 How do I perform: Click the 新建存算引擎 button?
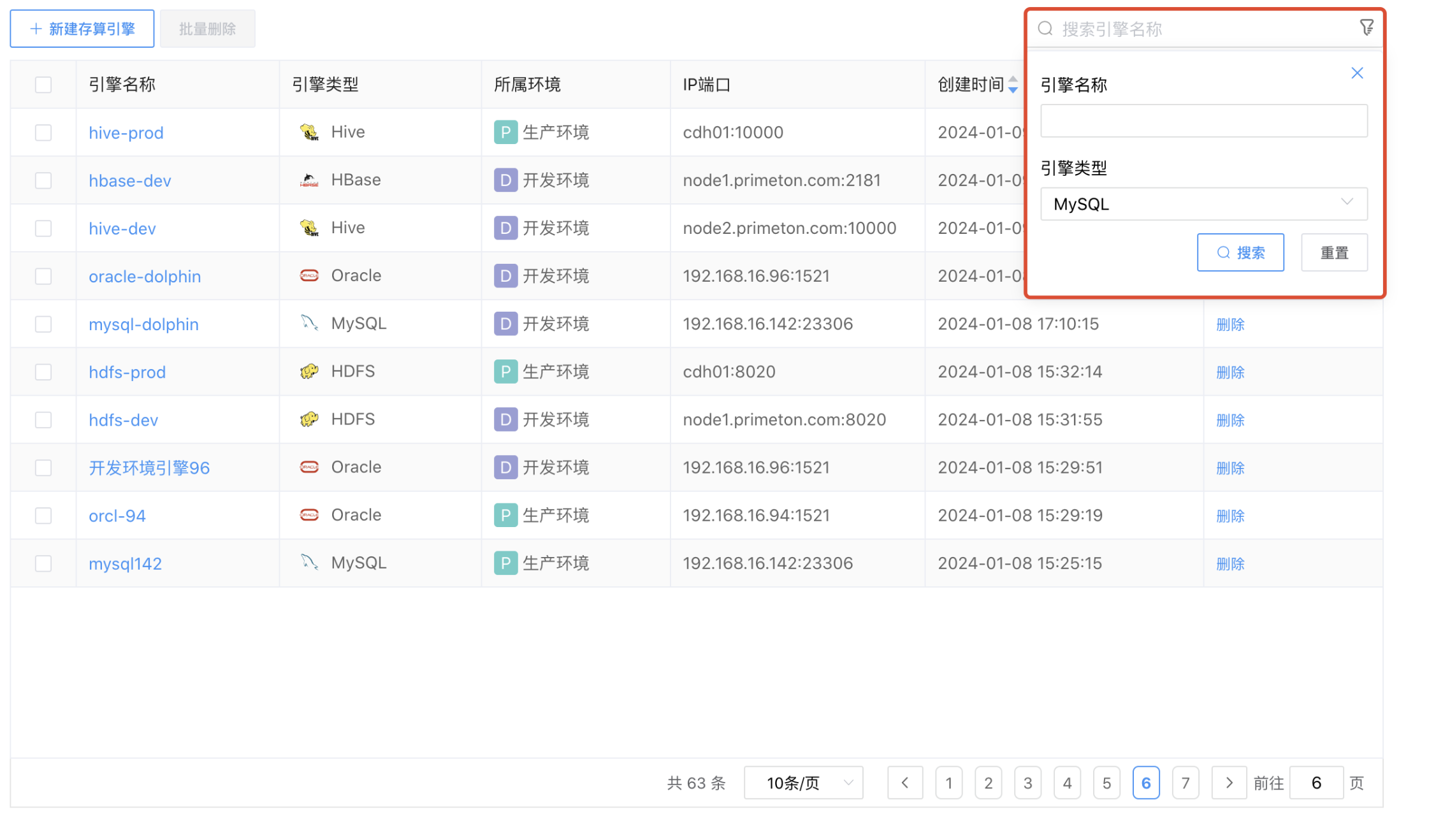82,28
